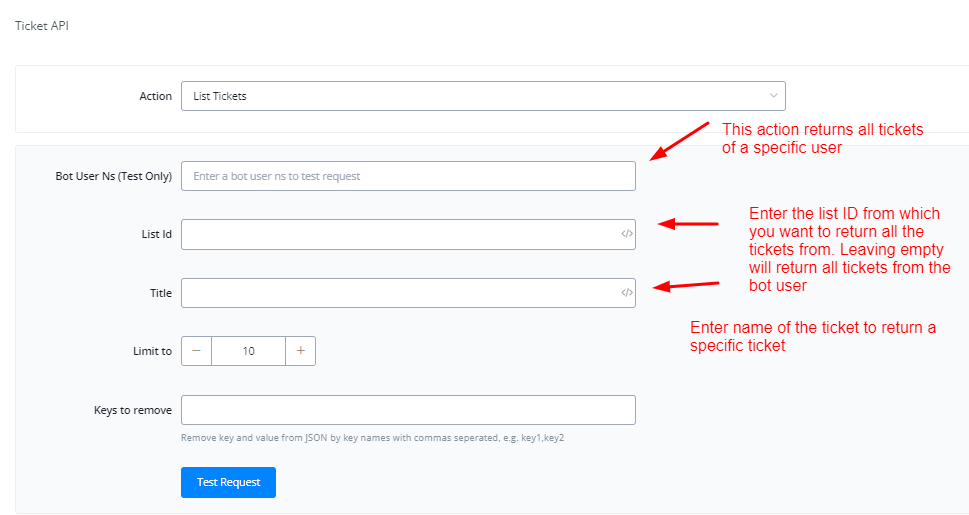Screen dimensions: 969x515
Task: Click the Action field label
Action: coord(155,96)
